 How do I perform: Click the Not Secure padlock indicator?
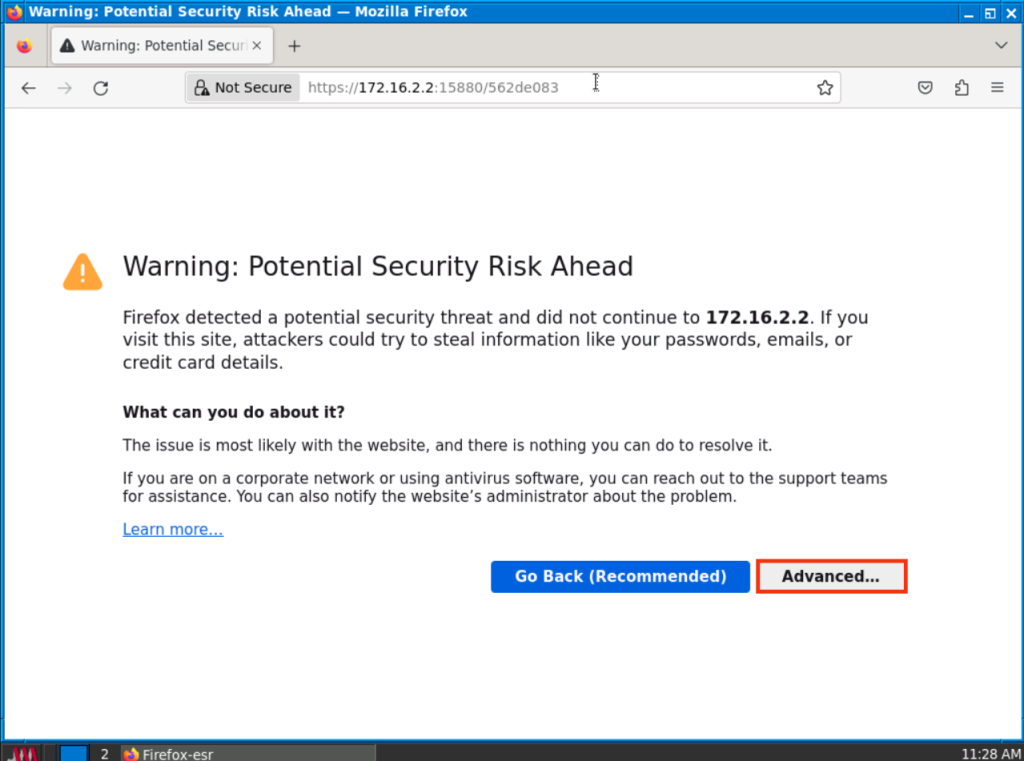[x=243, y=88]
